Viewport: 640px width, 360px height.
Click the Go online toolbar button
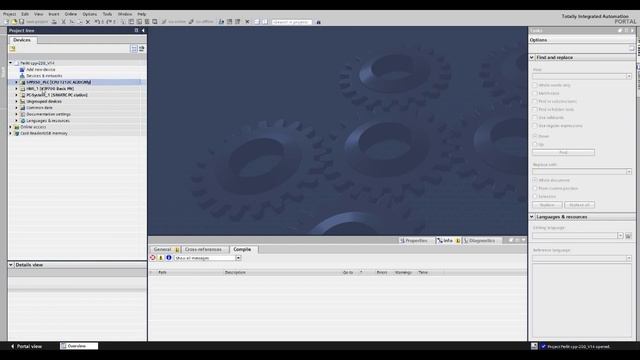[174, 22]
